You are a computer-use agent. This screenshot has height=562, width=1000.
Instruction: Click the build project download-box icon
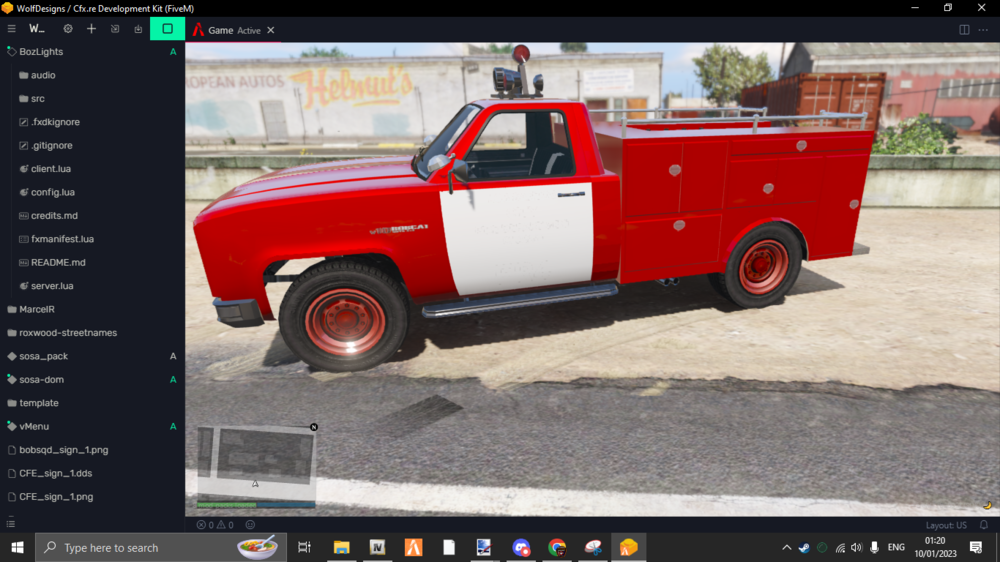pos(138,29)
